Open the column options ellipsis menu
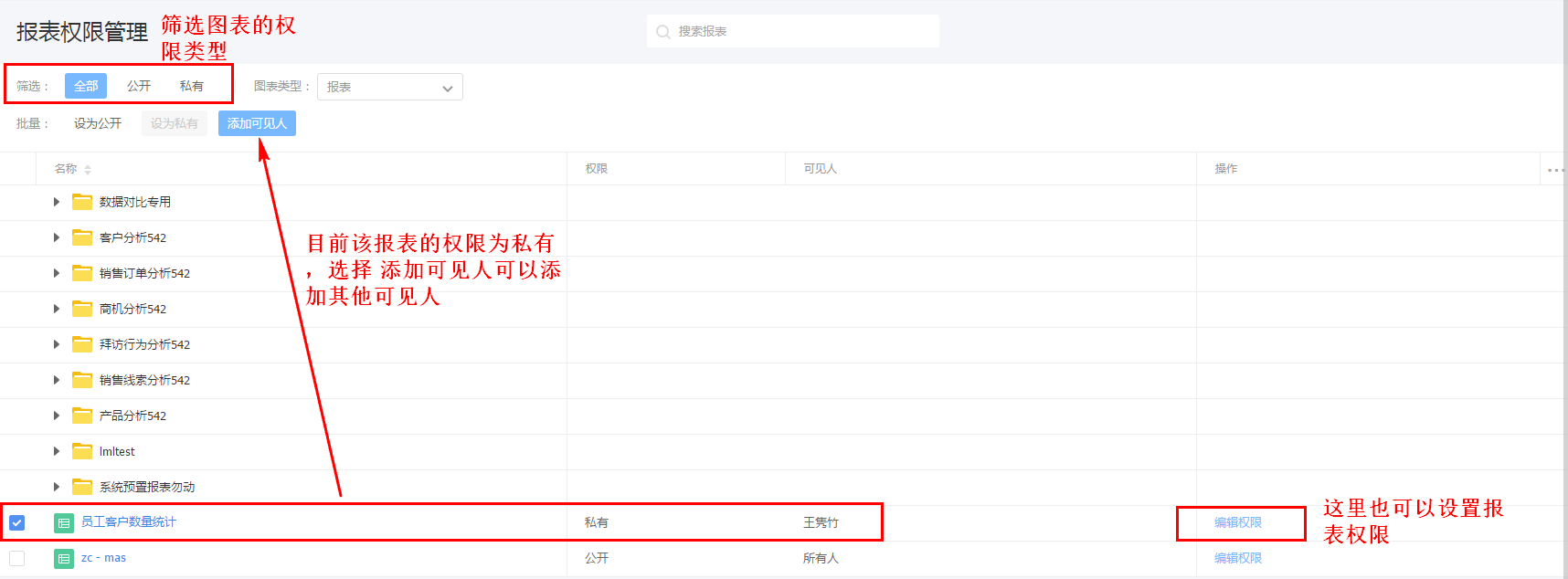Viewport: 1568px width, 579px height. click(x=1555, y=170)
